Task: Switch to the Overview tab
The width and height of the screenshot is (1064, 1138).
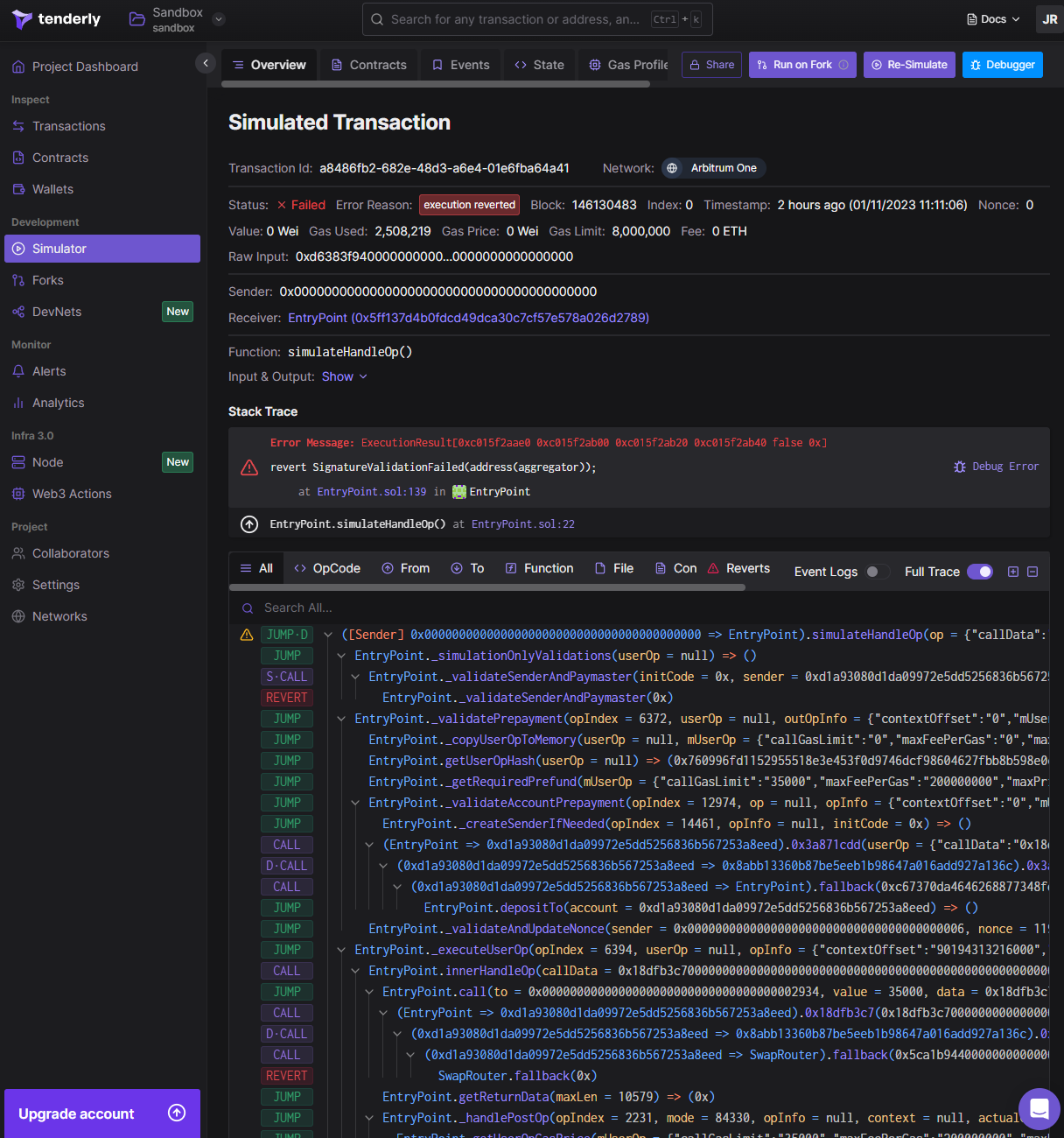Action: click(269, 65)
